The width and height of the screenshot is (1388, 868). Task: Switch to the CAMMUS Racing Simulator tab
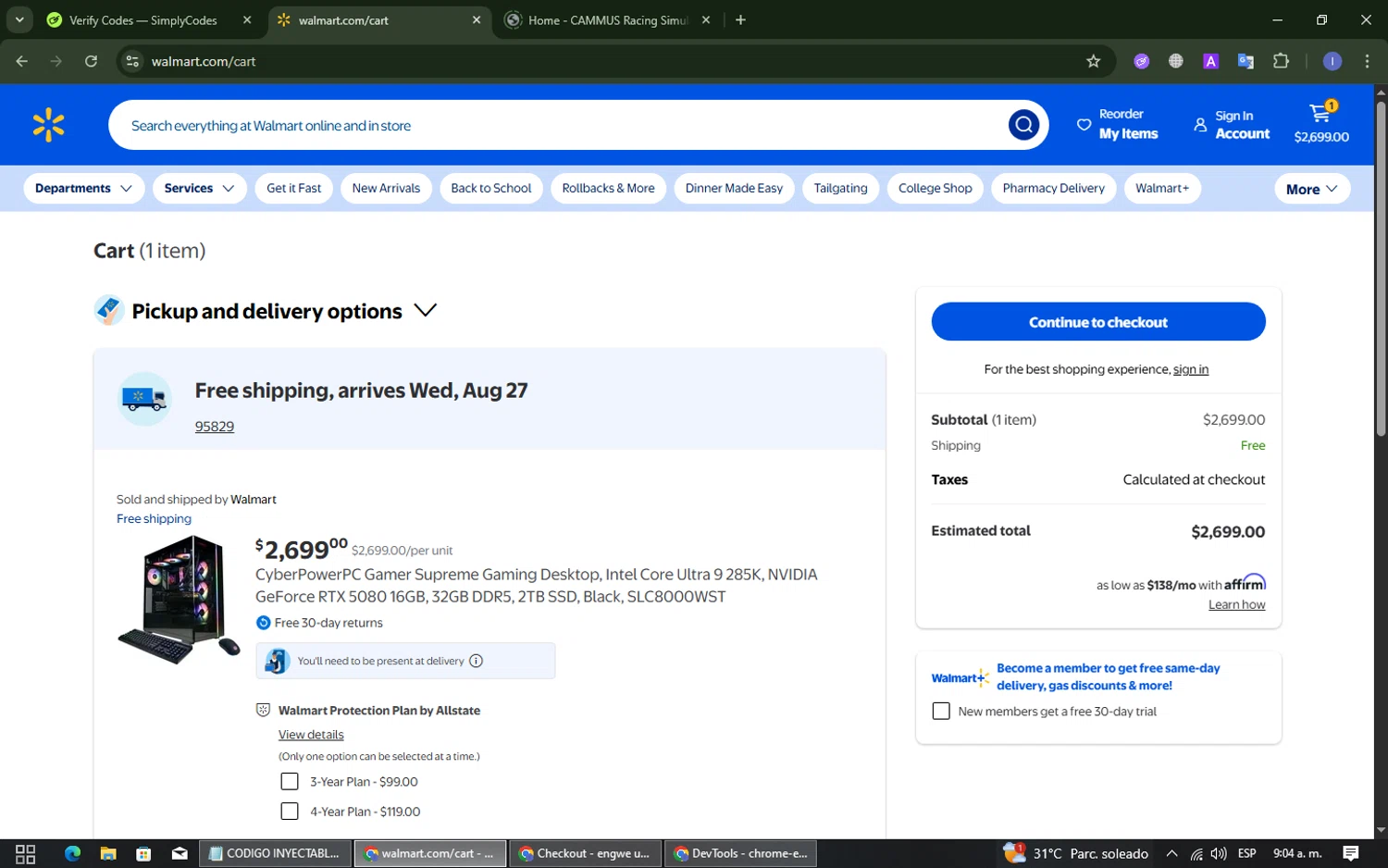click(x=608, y=20)
